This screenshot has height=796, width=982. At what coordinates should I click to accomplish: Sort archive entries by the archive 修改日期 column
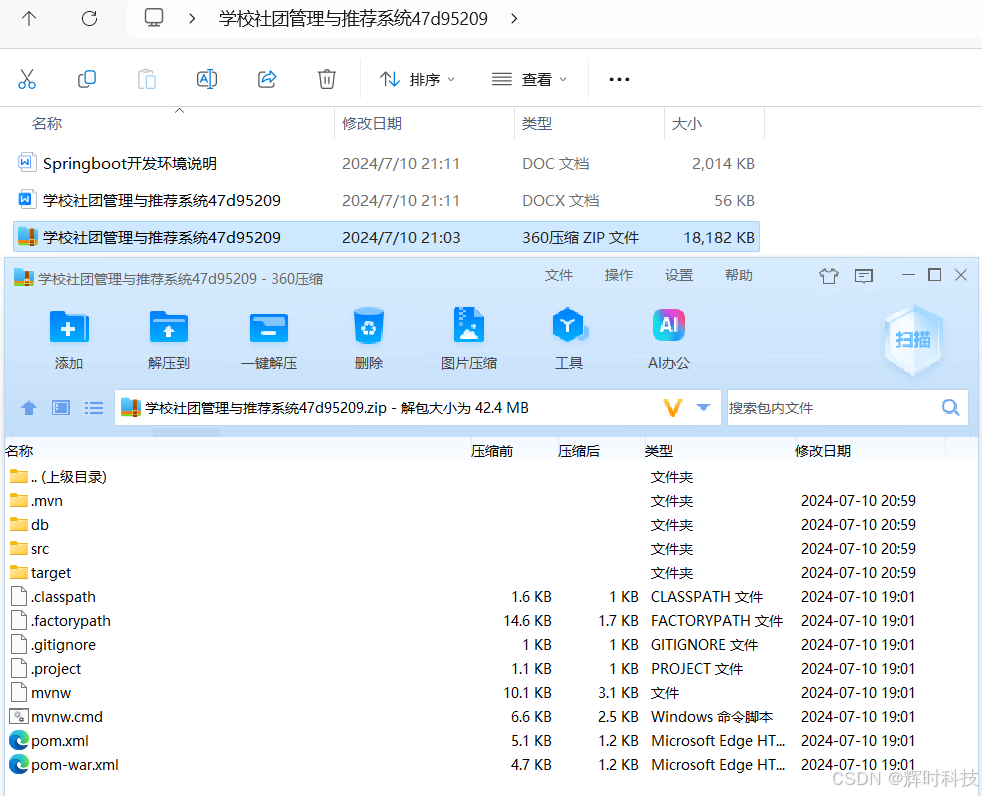[823, 451]
